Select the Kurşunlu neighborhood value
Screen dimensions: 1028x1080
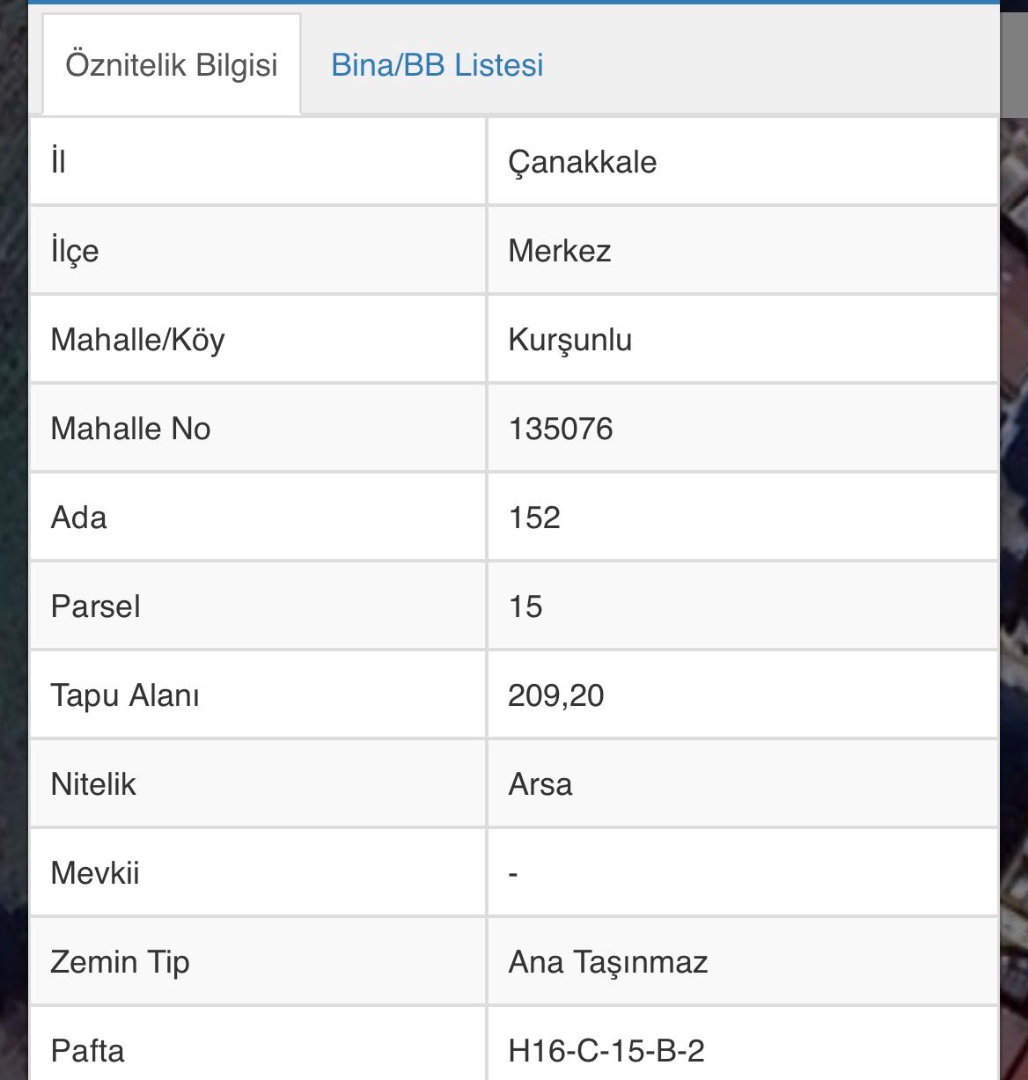(570, 340)
